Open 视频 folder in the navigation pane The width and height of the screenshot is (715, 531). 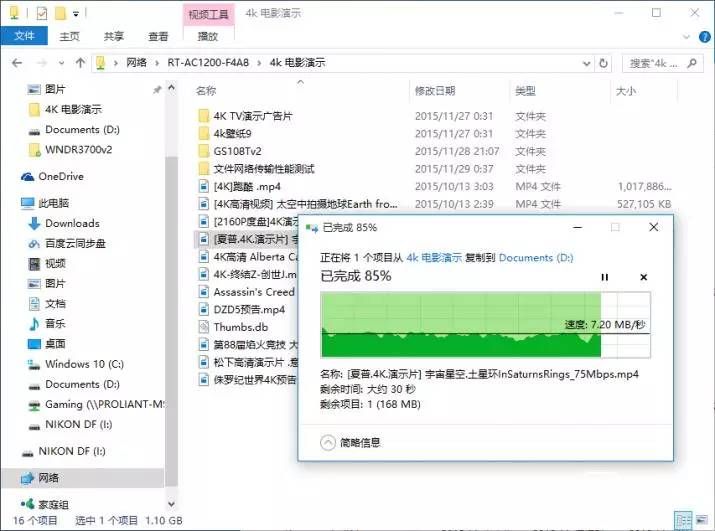pos(55,263)
